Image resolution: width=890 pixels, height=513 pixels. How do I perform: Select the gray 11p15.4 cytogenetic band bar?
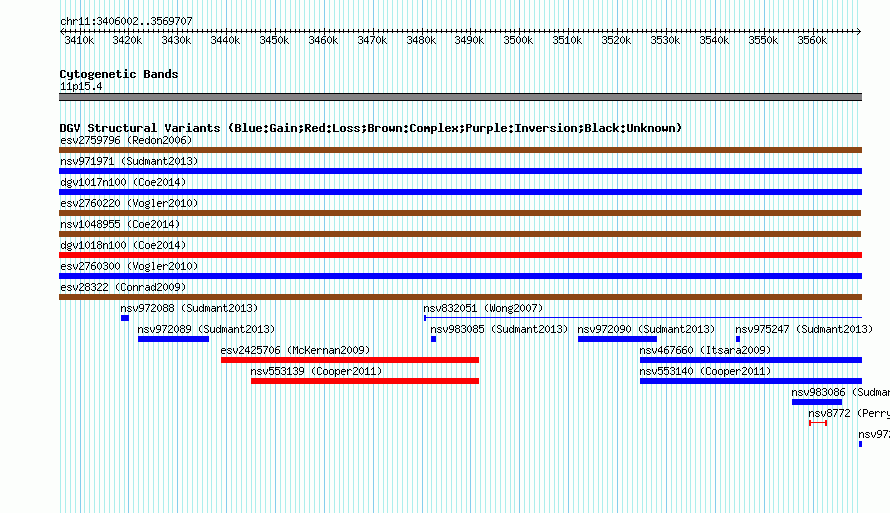(460, 97)
